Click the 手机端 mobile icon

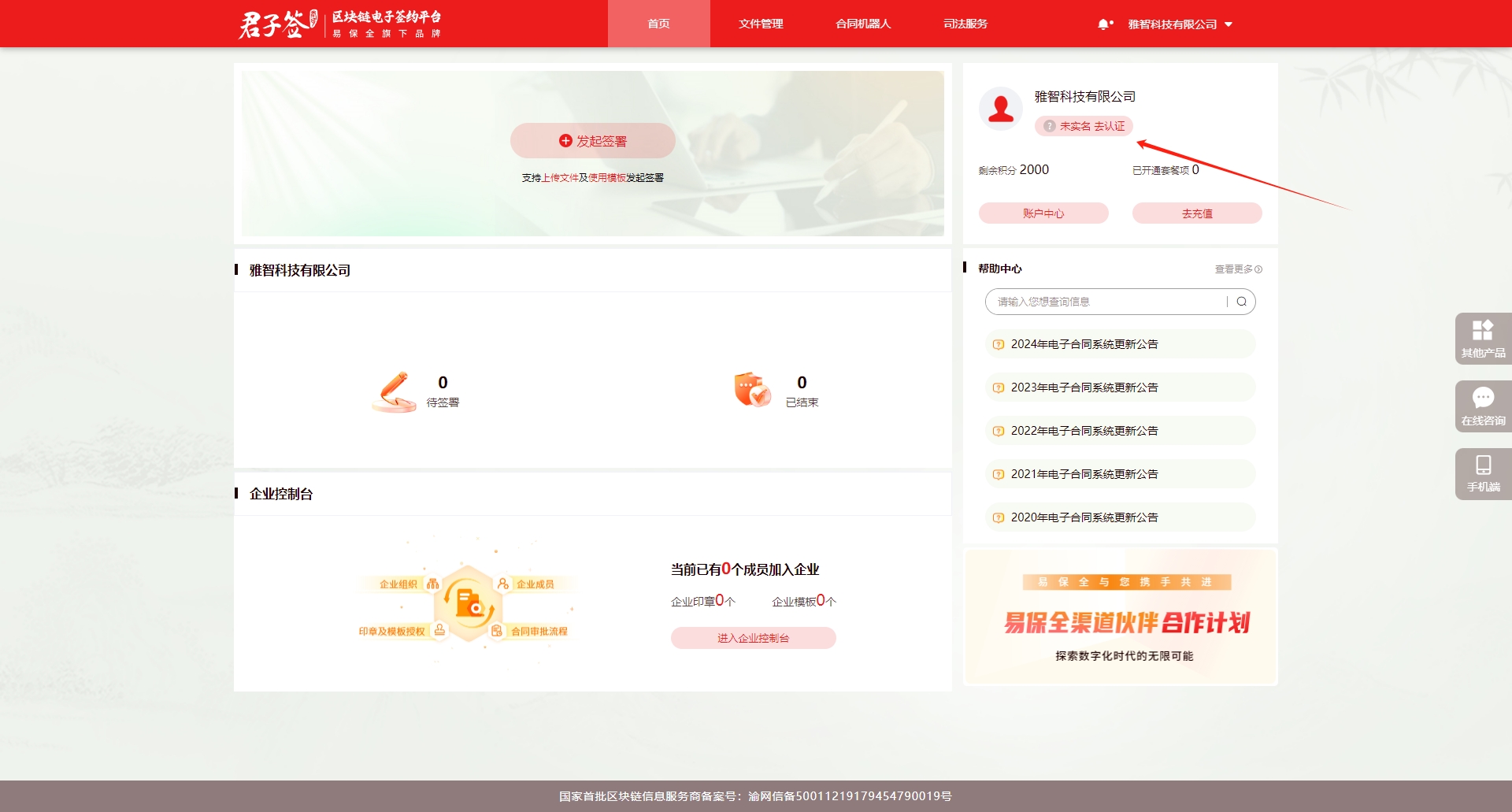point(1483,473)
